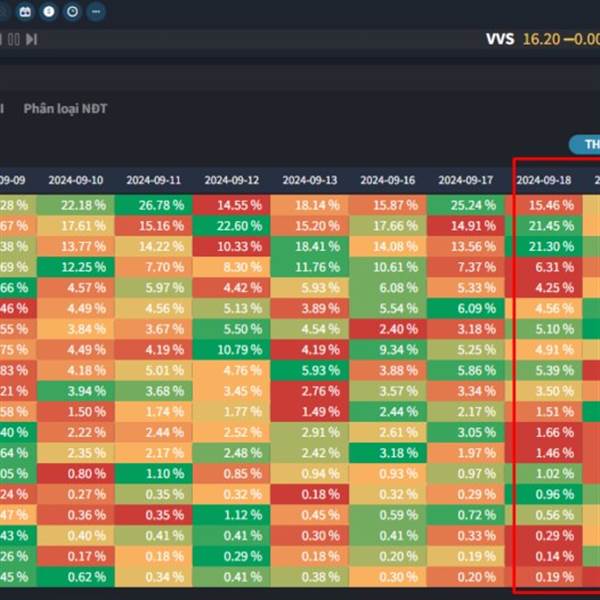Click the 21.45 % cell under 2024-09-18
This screenshot has height=600, width=600.
pos(544,226)
